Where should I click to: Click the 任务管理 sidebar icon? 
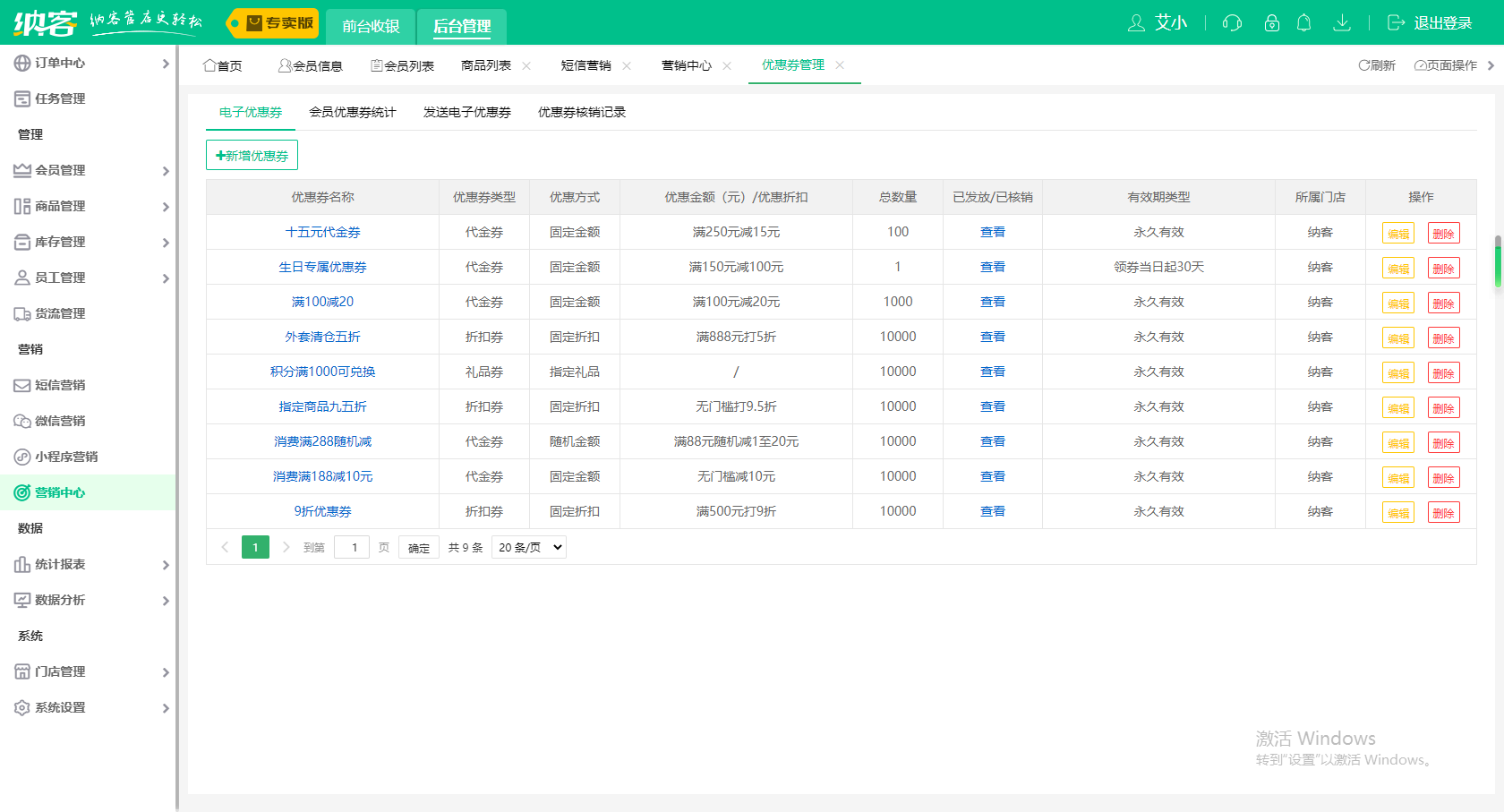point(22,98)
